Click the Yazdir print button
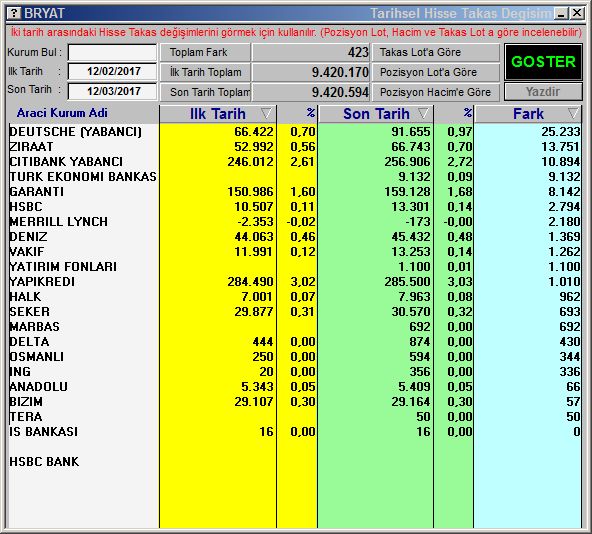Image resolution: width=592 pixels, height=534 pixels. click(543, 92)
